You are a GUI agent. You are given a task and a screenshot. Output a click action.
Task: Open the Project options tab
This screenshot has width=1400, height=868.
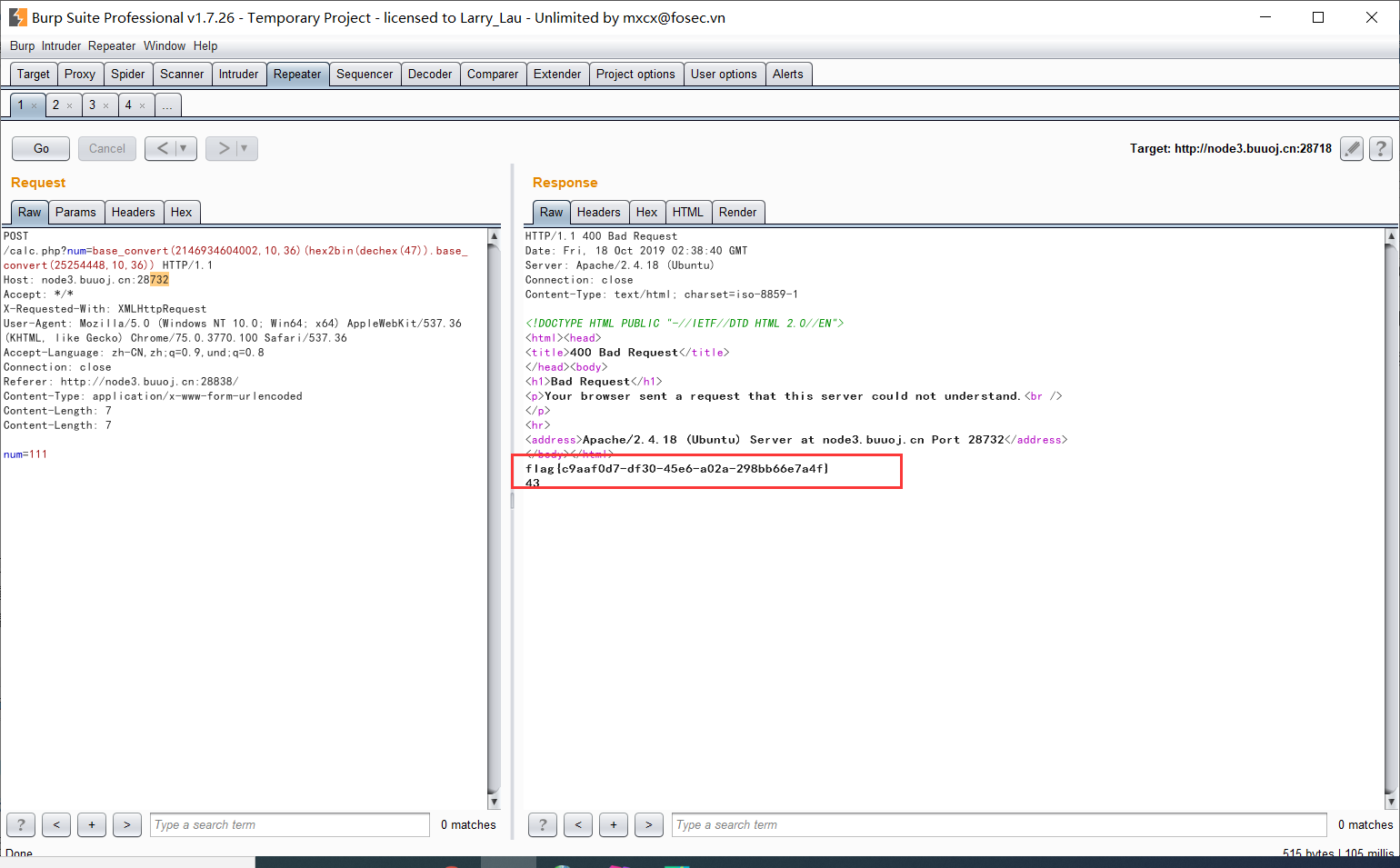(x=635, y=75)
